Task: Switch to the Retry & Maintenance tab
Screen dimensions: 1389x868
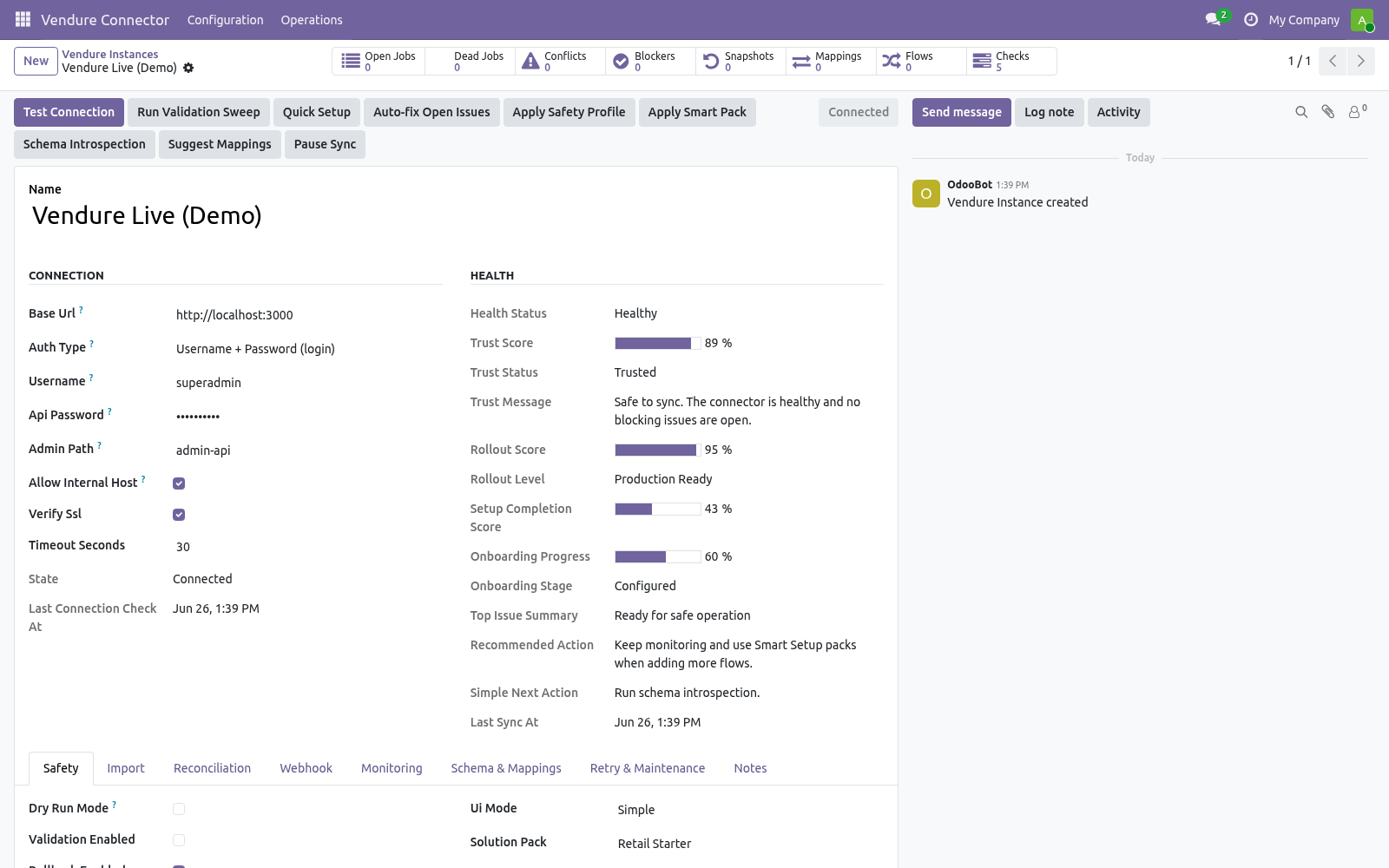Action: click(648, 768)
